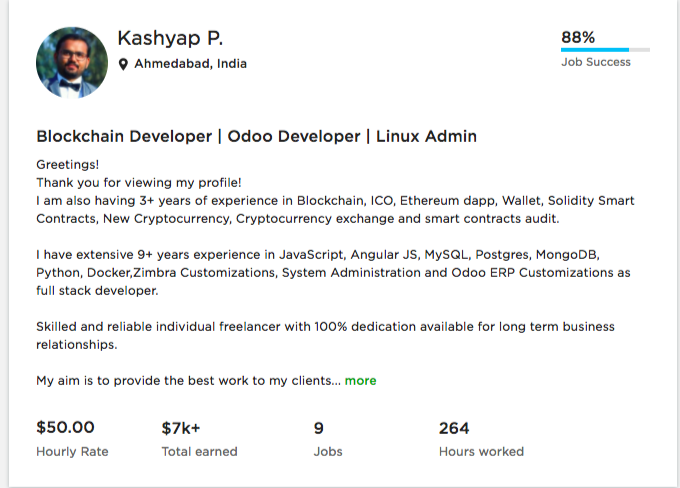
Task: Click the 9 jobs count
Action: (319, 428)
